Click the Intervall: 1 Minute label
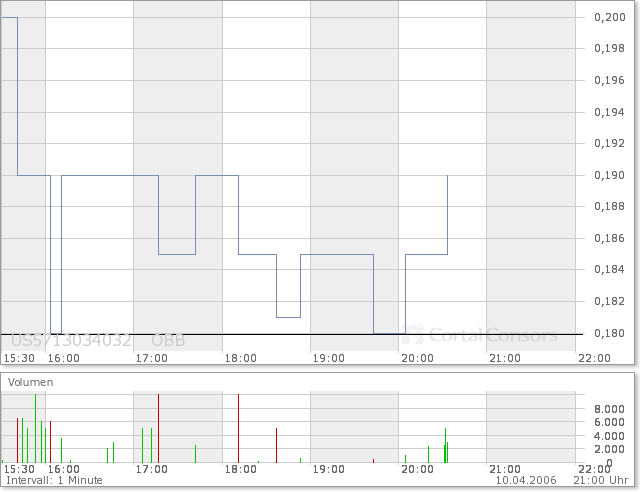This screenshot has height=492, width=640. point(54,480)
